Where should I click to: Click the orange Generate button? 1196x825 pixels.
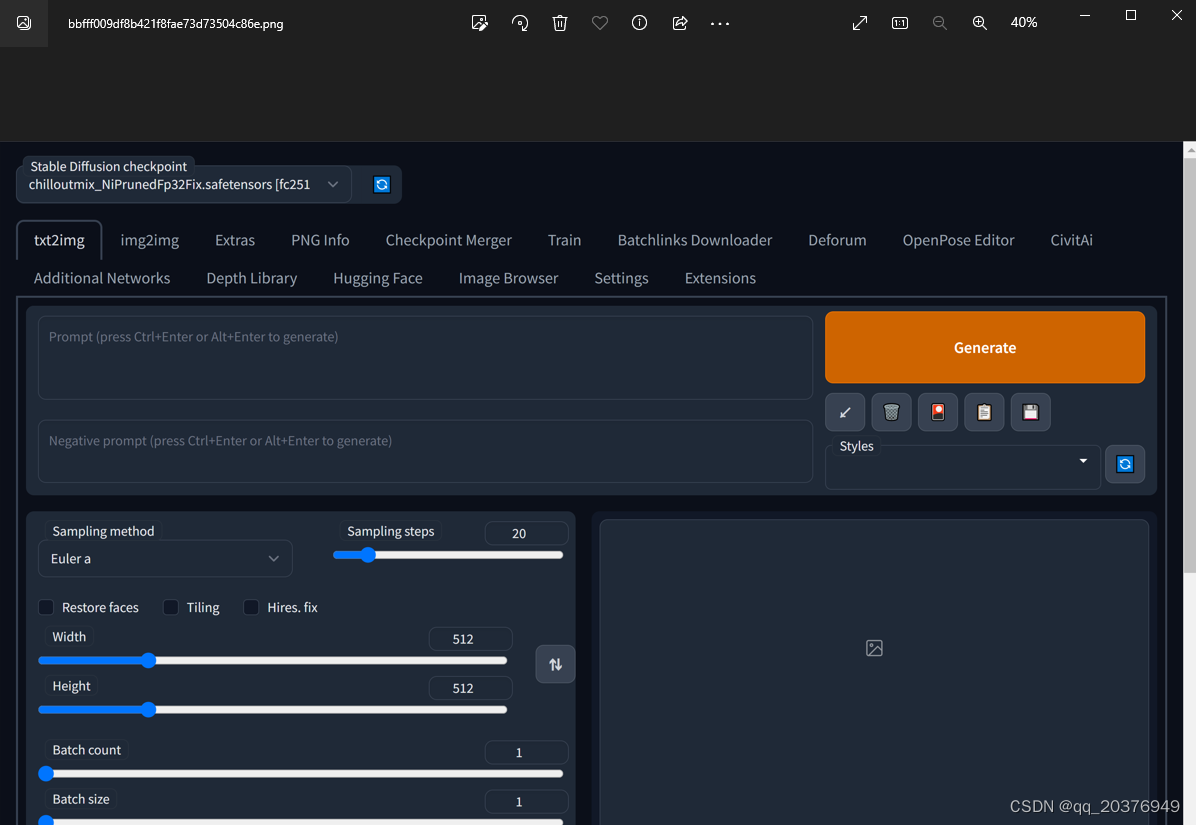985,348
